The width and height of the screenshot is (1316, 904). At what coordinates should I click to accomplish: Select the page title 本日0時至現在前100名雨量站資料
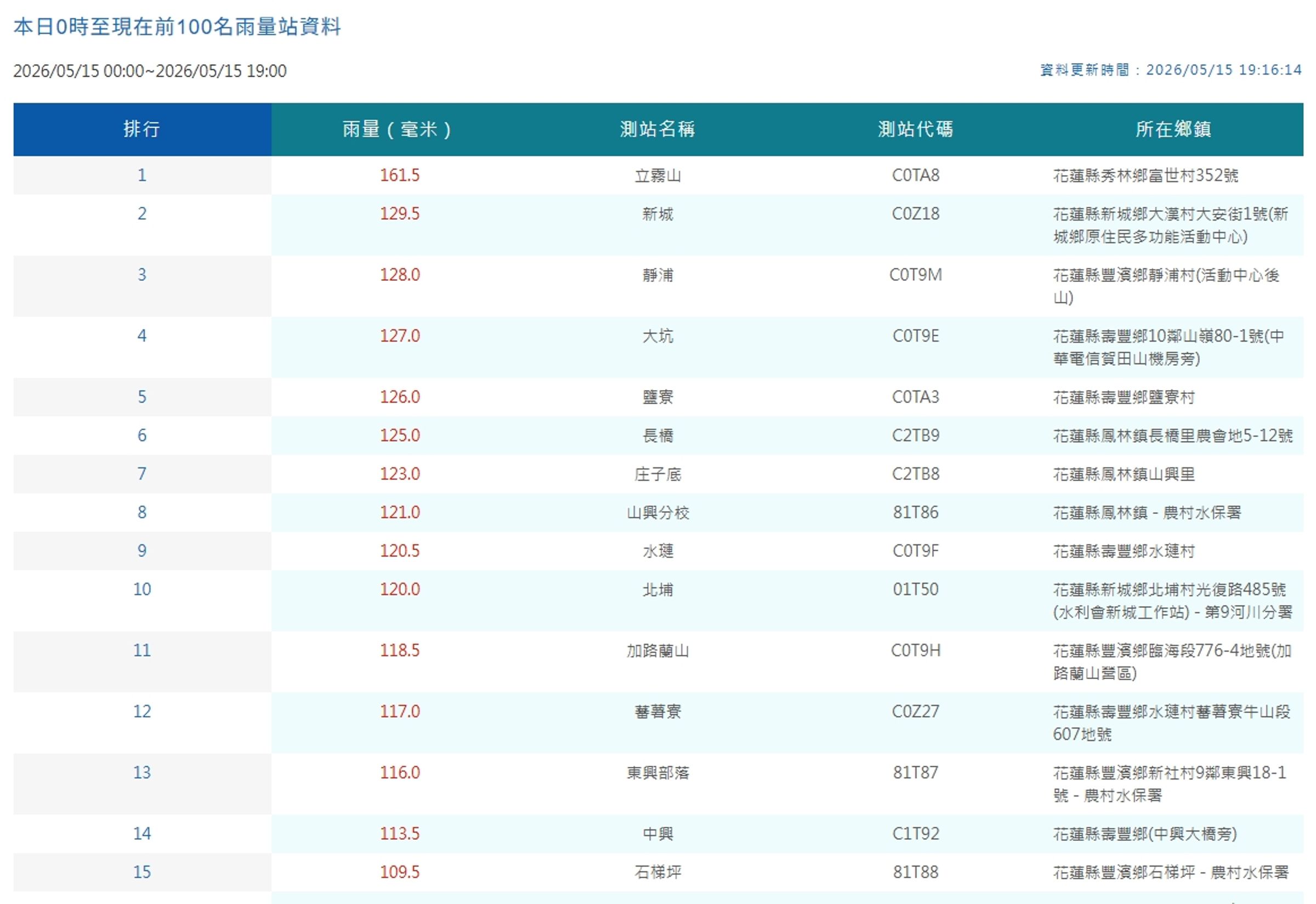point(177,27)
